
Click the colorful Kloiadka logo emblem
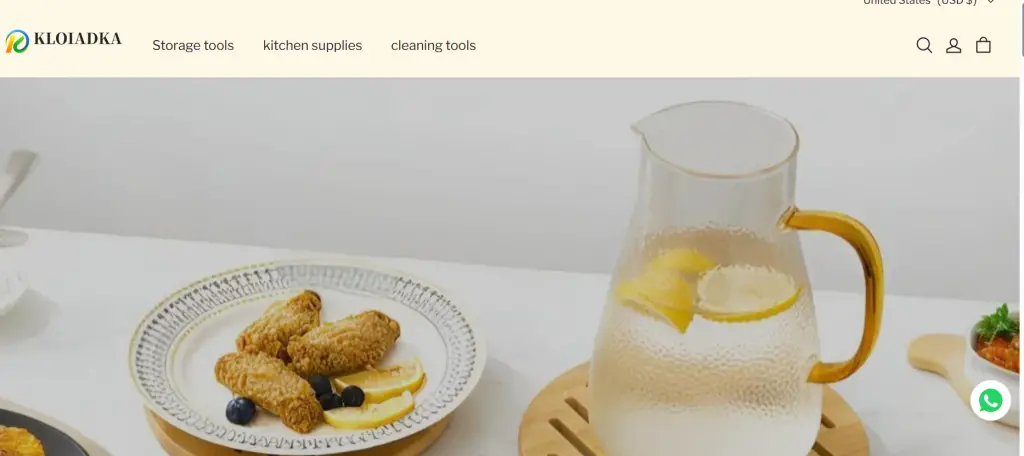tap(17, 41)
